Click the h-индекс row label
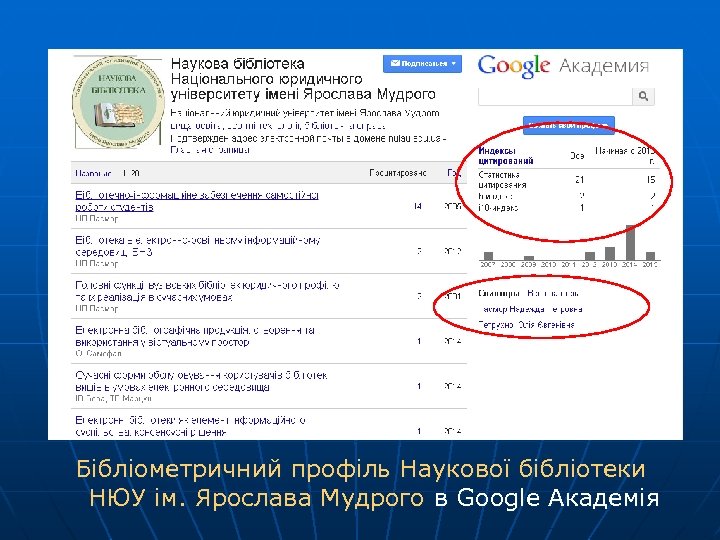 tap(495, 196)
